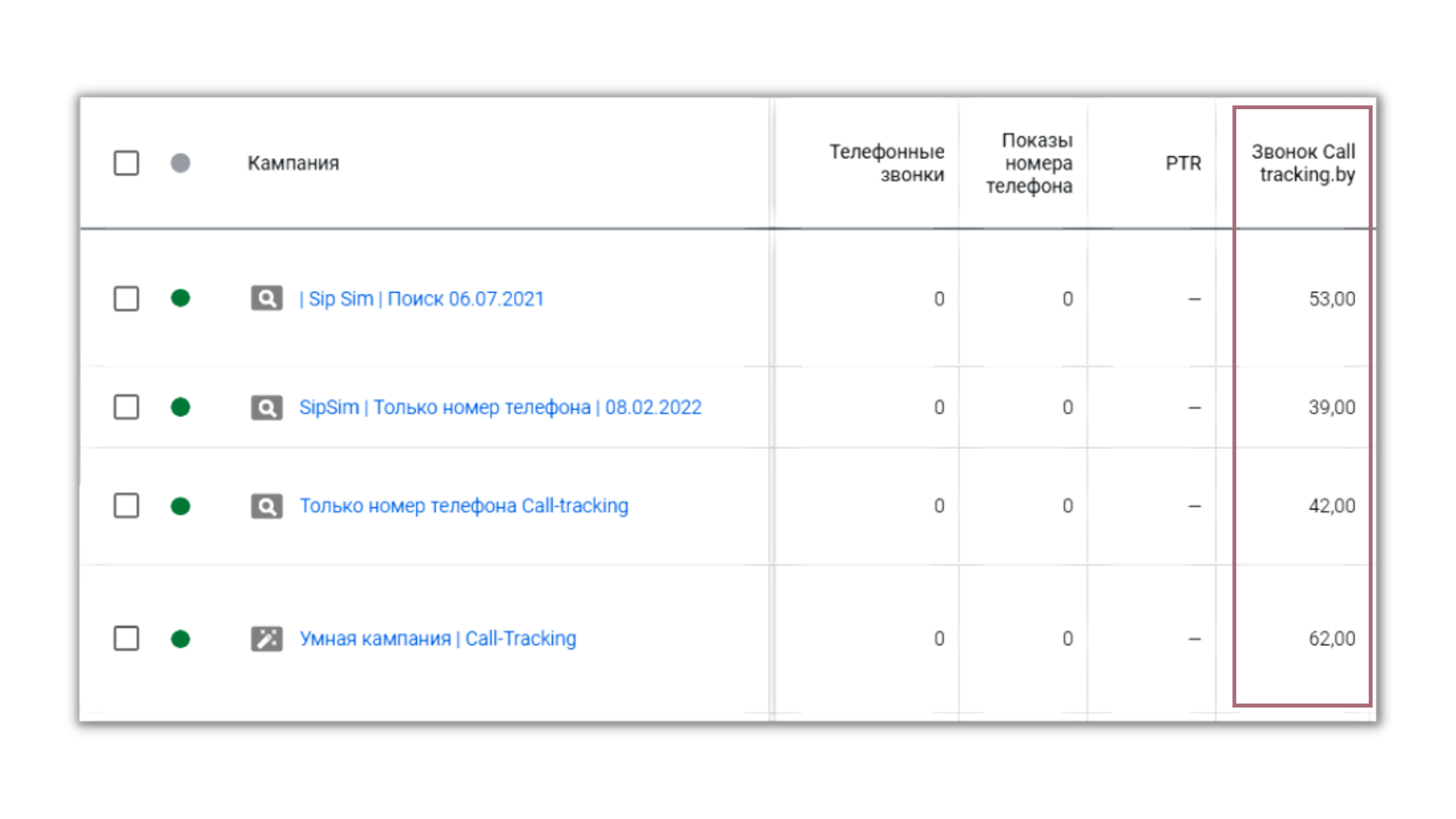Click search campaign icon beside Sip Sim Поиск
1456x819 pixels.
point(266,299)
